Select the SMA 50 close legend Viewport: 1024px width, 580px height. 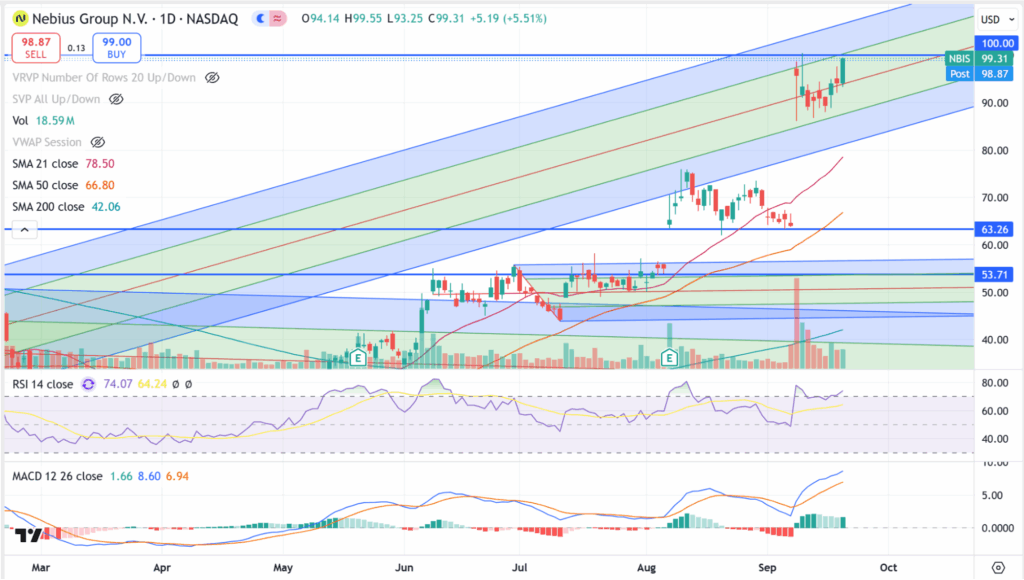63,185
